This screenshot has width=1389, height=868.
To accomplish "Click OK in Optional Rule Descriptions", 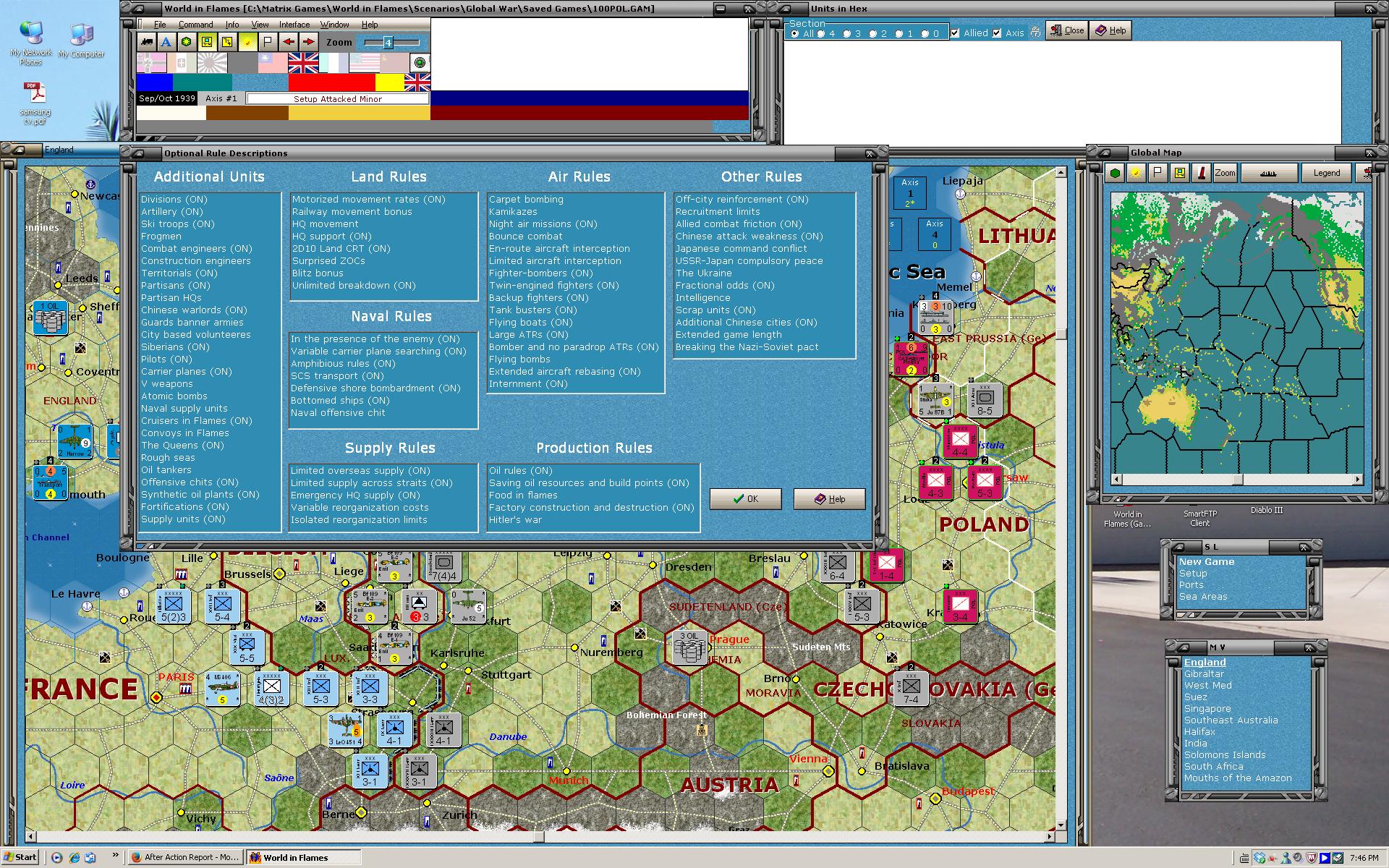I will [745, 499].
